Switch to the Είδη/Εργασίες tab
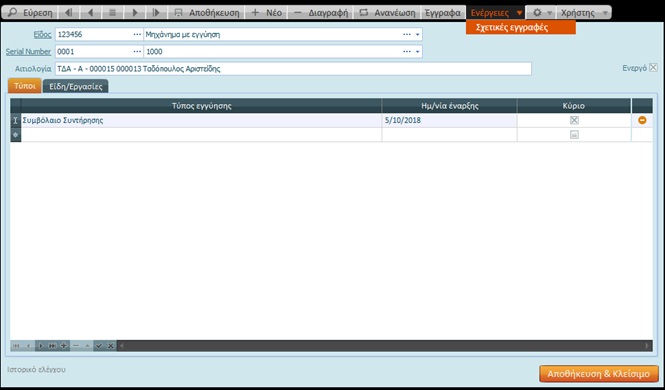 [x=76, y=86]
